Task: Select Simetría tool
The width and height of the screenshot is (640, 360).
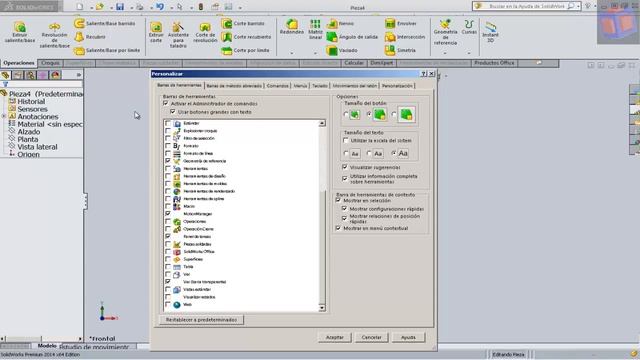Action: (x=400, y=50)
